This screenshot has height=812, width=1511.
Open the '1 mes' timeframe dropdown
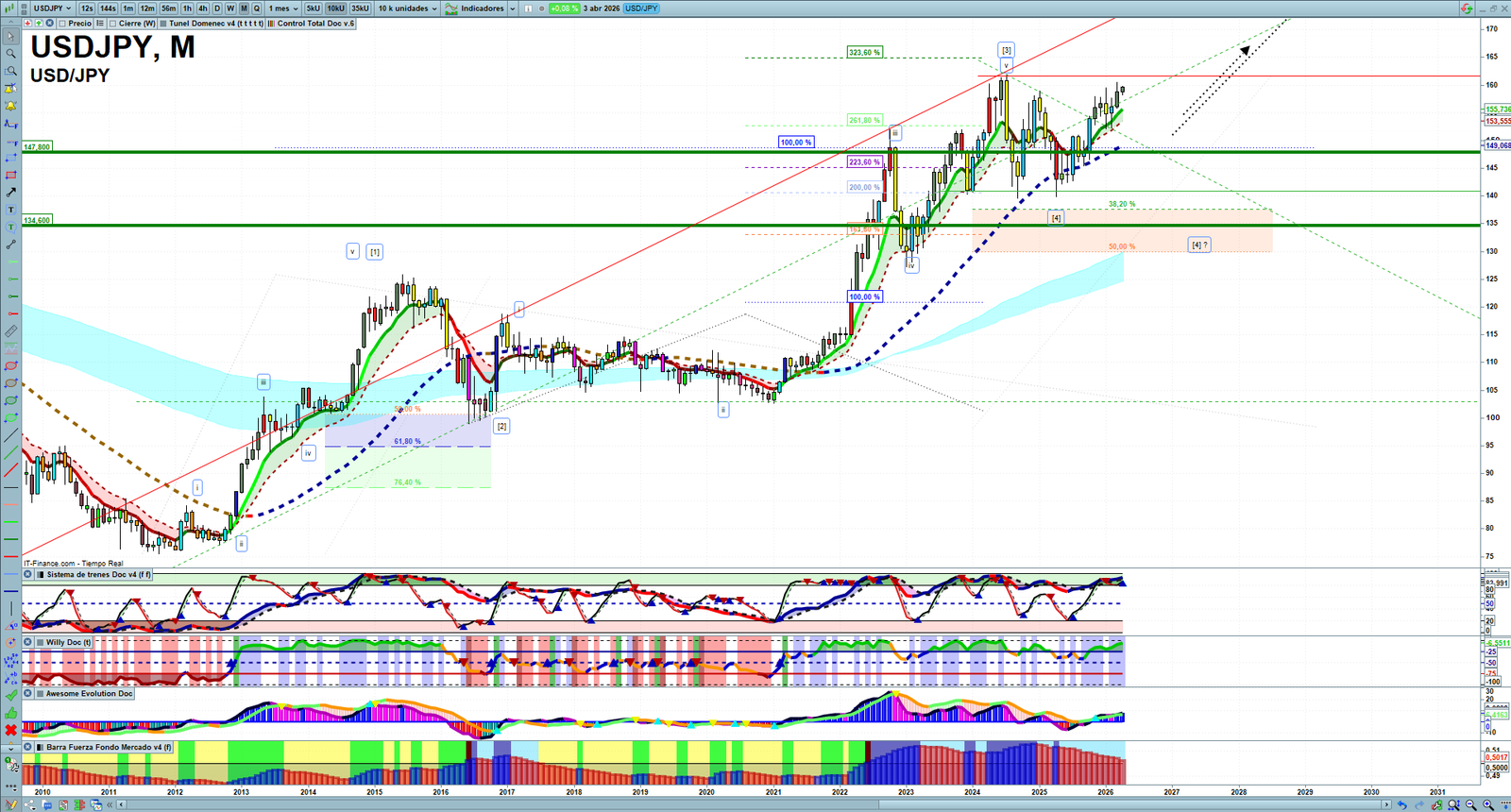coord(283,8)
